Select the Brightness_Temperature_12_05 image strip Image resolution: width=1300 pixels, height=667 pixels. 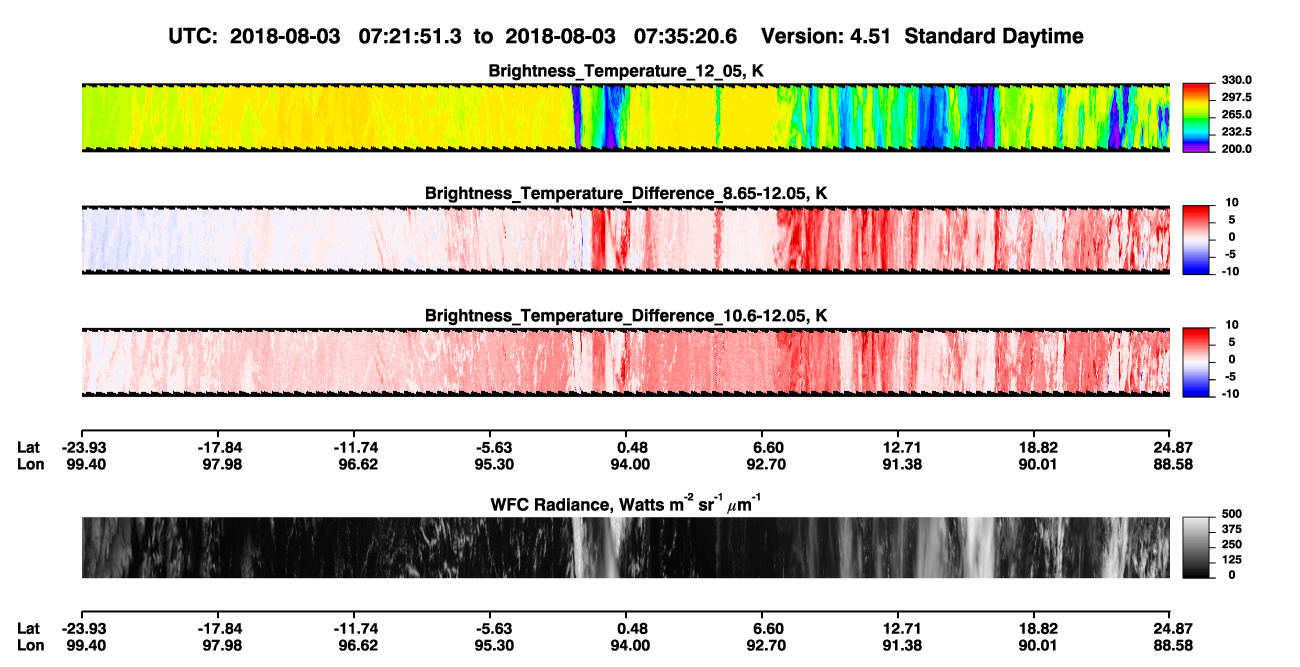(x=625, y=117)
